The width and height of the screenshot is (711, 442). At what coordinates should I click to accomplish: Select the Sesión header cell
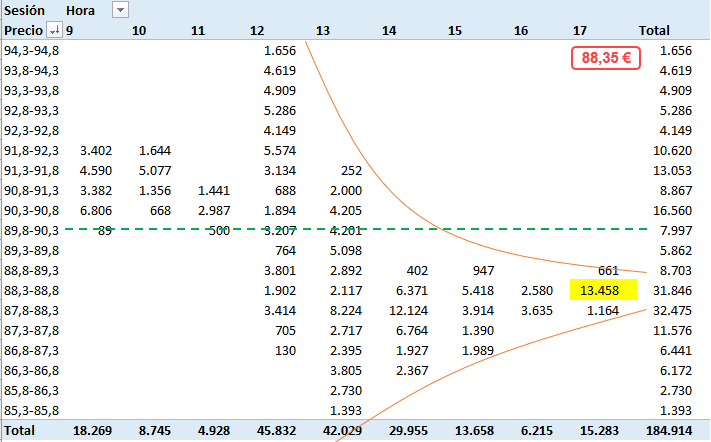(x=25, y=10)
